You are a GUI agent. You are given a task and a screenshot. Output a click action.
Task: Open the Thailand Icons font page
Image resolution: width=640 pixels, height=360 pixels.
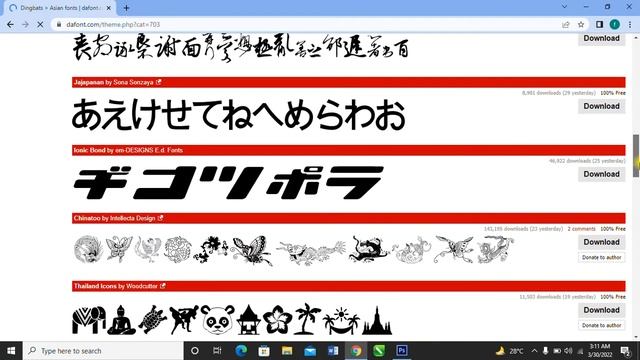pos(95,286)
